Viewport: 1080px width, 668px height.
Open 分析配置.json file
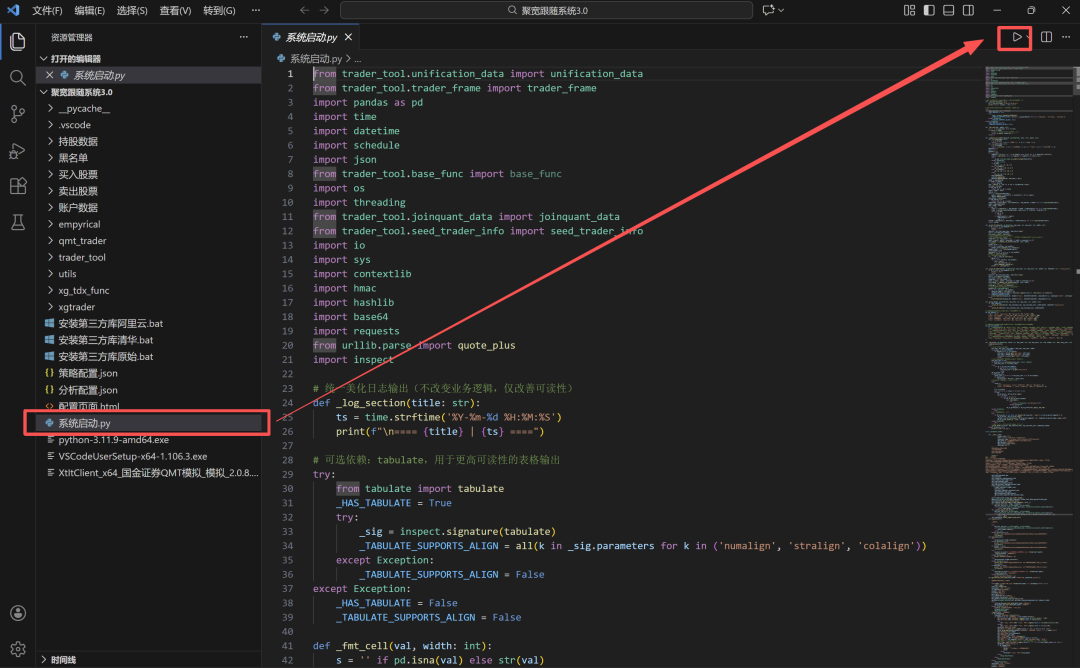87,390
